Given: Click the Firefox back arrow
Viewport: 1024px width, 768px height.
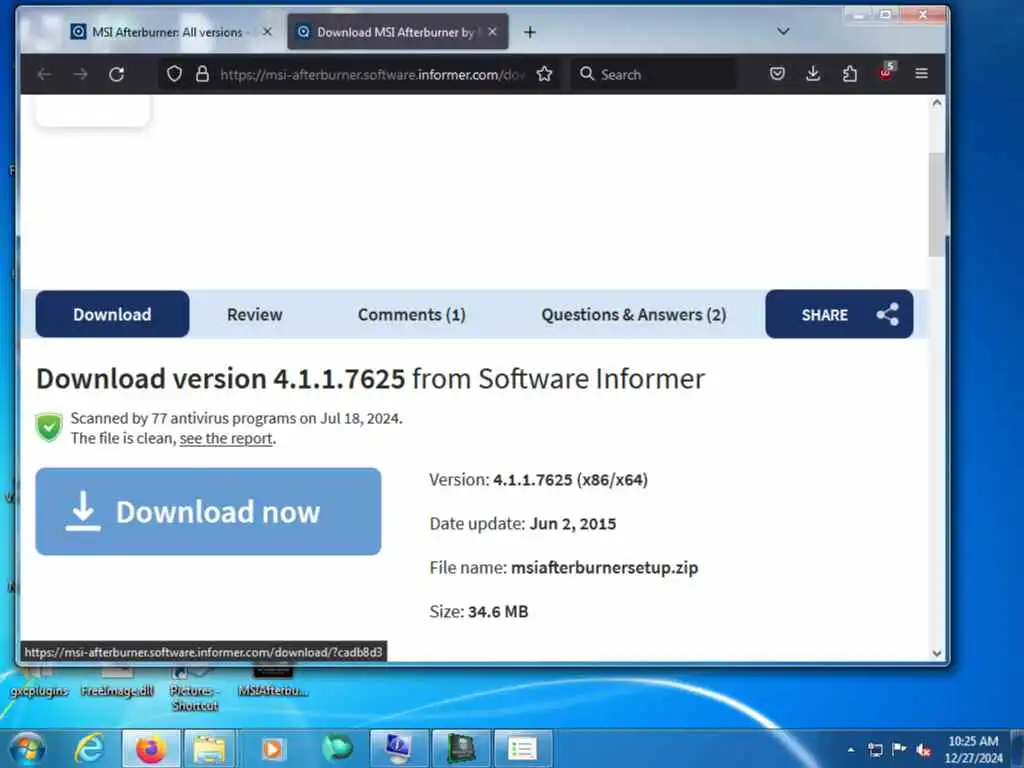Looking at the screenshot, I should coord(44,74).
